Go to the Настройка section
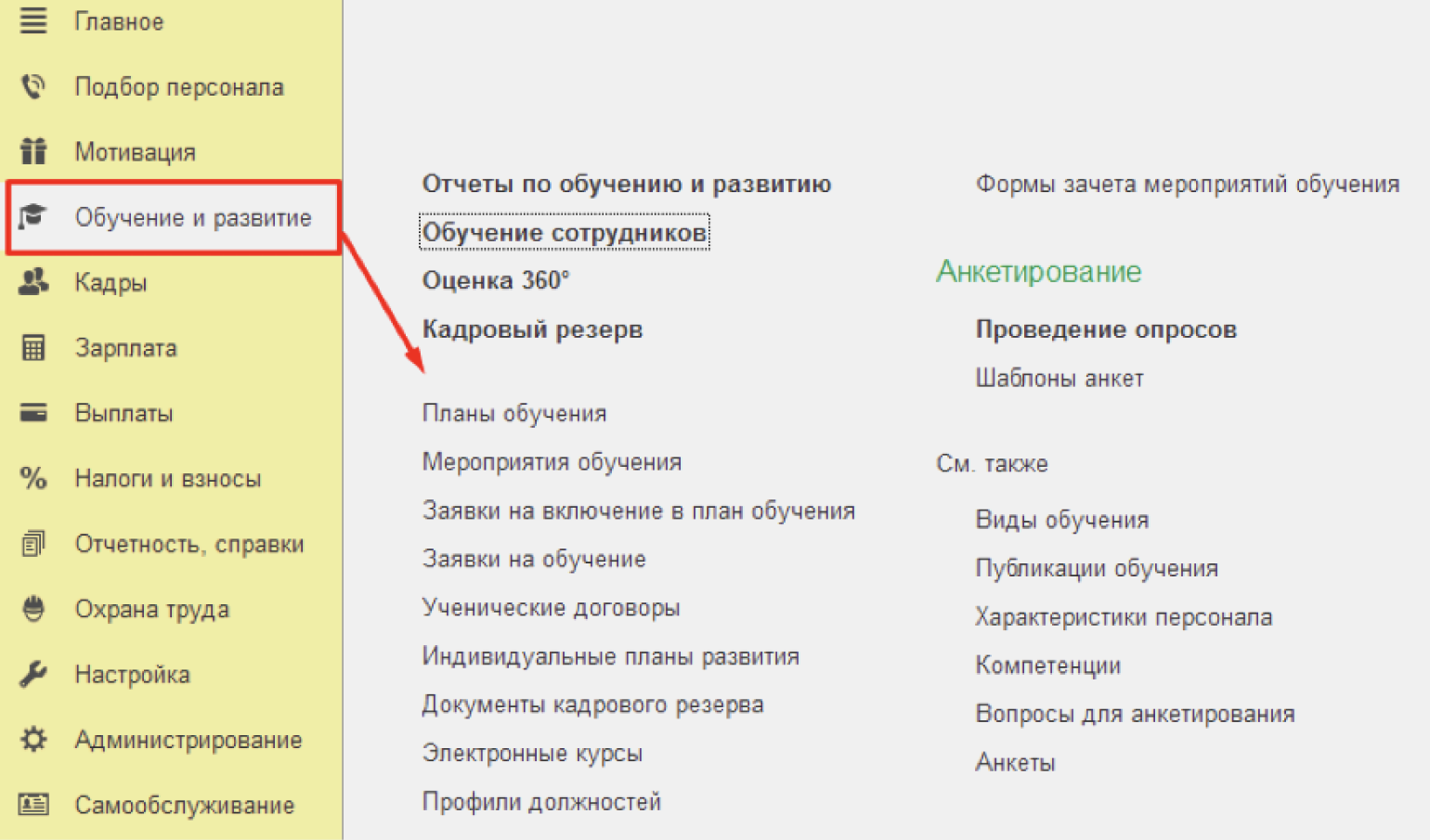The height and width of the screenshot is (840, 1430). click(133, 675)
